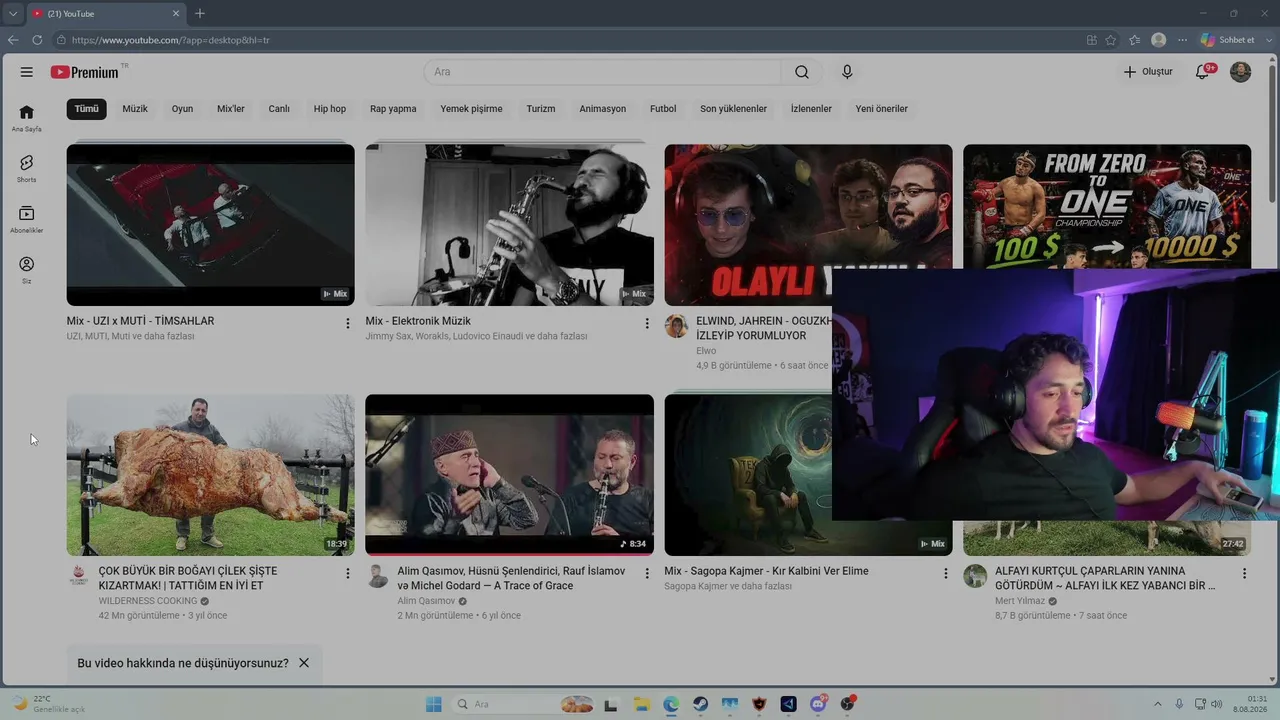Open a new browser tab
The image size is (1280, 720).
pos(200,13)
